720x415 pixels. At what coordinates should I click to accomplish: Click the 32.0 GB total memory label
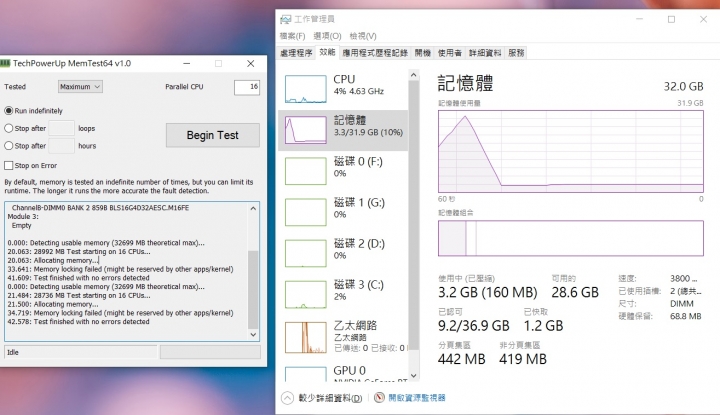[683, 86]
